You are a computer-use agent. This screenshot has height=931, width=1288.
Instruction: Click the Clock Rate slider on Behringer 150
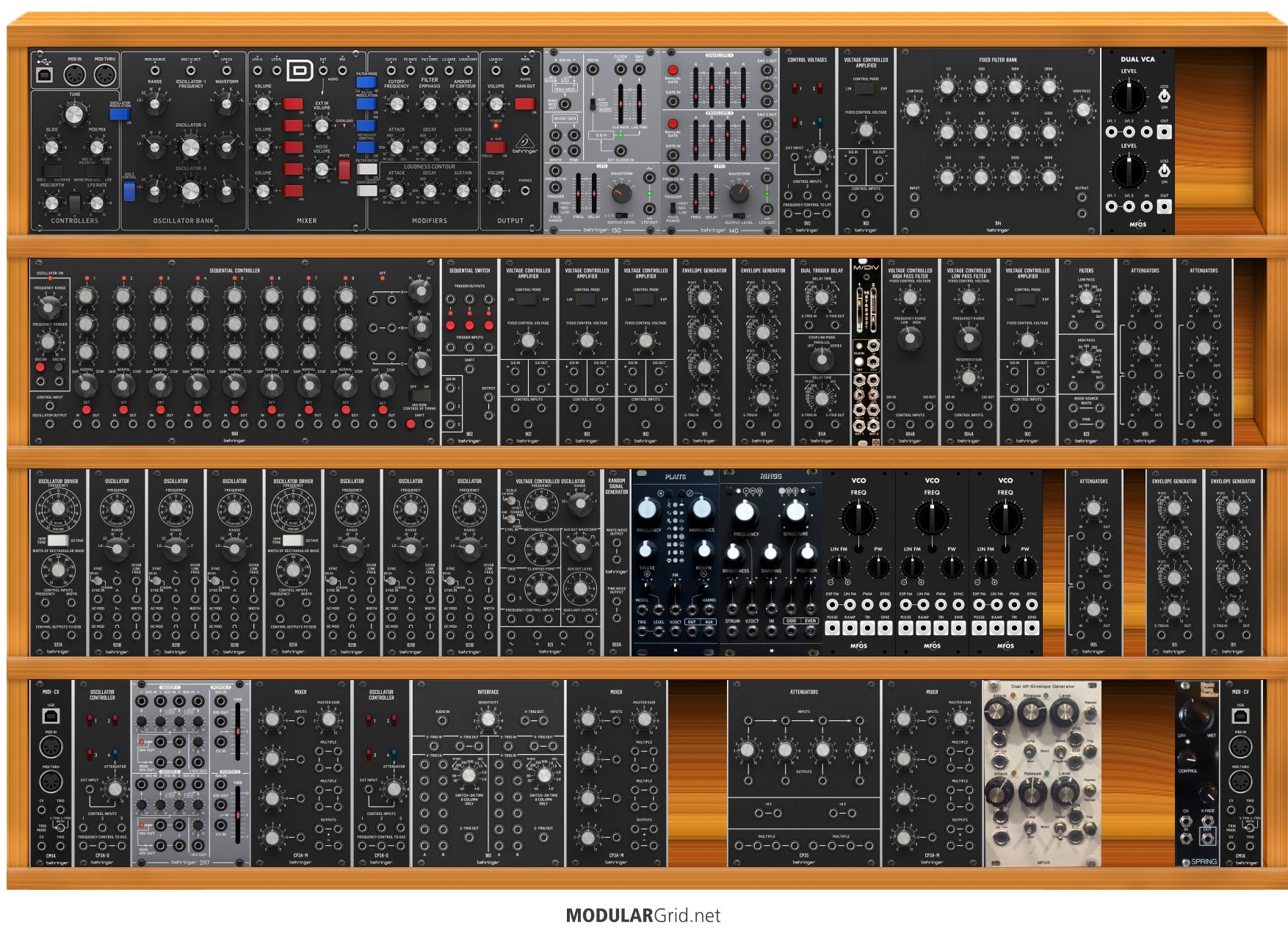[621, 104]
